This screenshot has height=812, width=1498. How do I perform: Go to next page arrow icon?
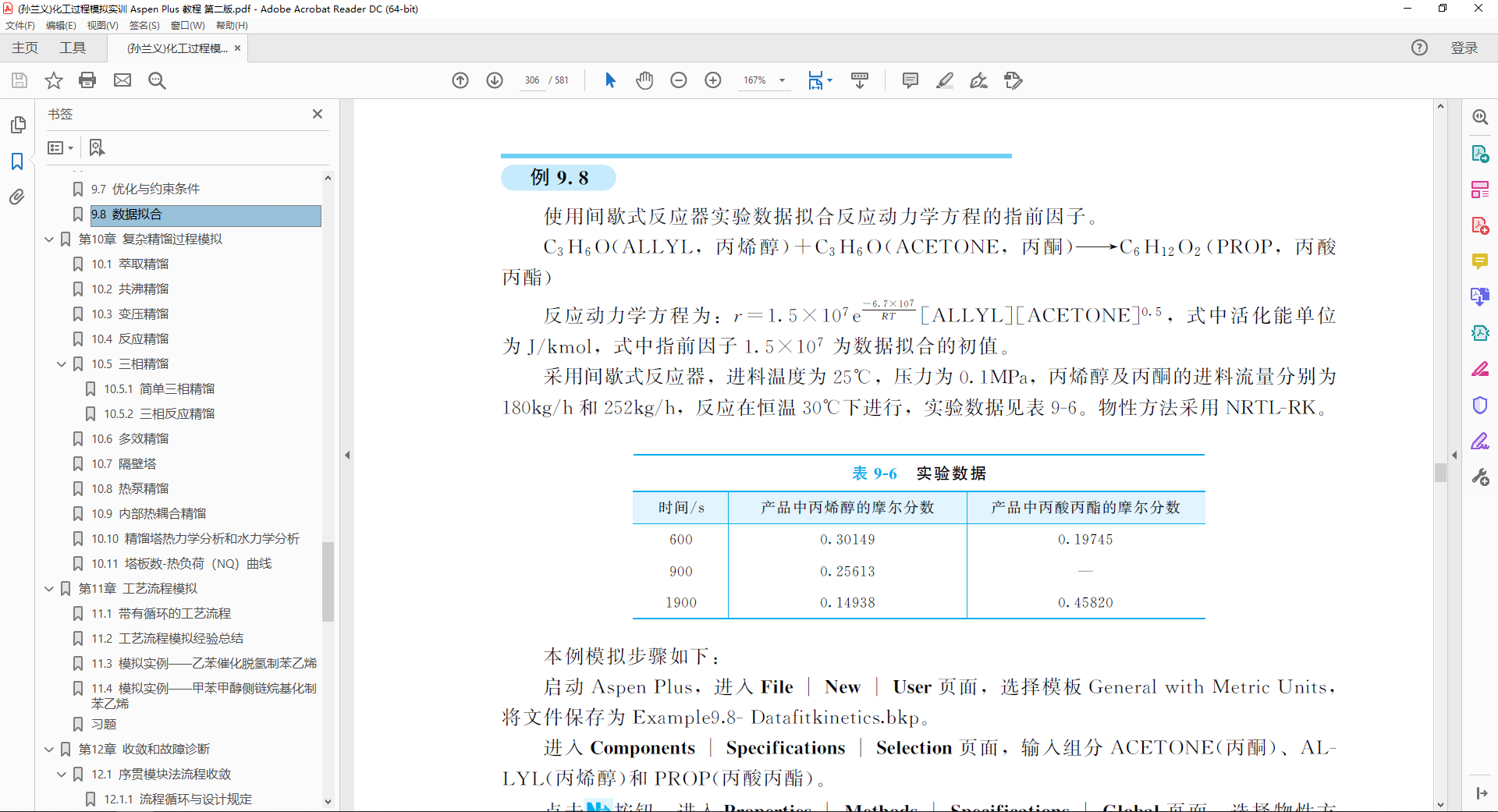point(495,80)
